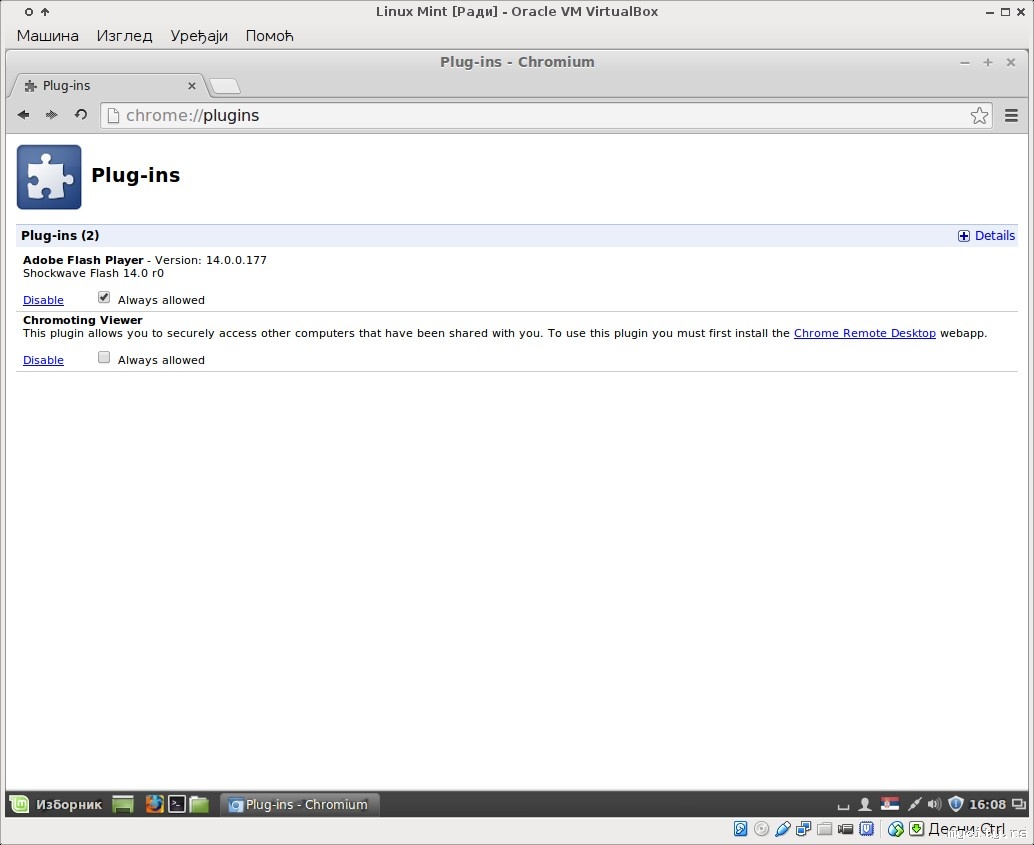Disable the Chromoting Viewer plug-in
The height and width of the screenshot is (845, 1034).
click(44, 360)
